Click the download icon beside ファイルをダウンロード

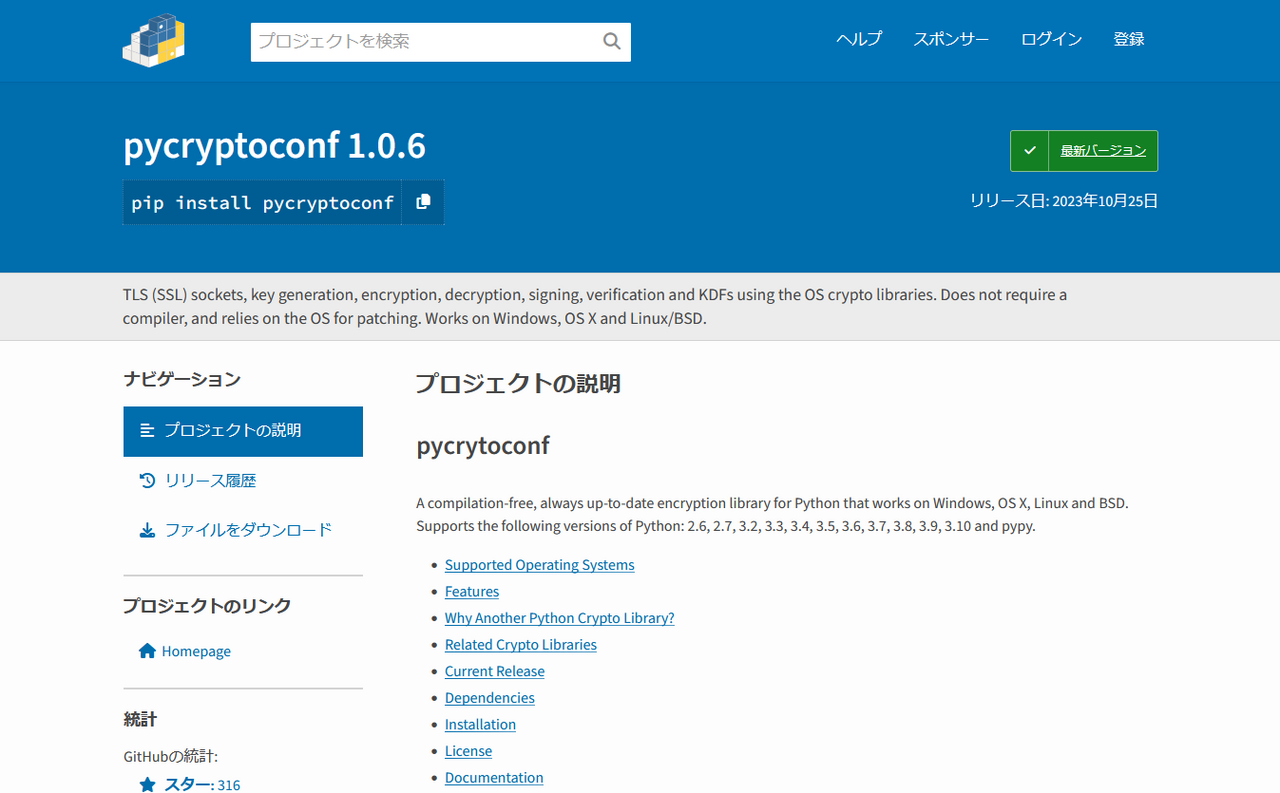click(147, 530)
